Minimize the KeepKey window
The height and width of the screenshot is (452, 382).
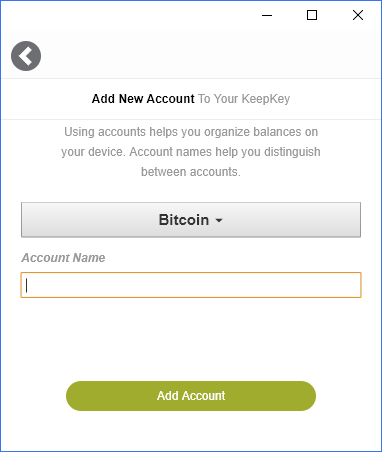pyautogui.click(x=267, y=15)
